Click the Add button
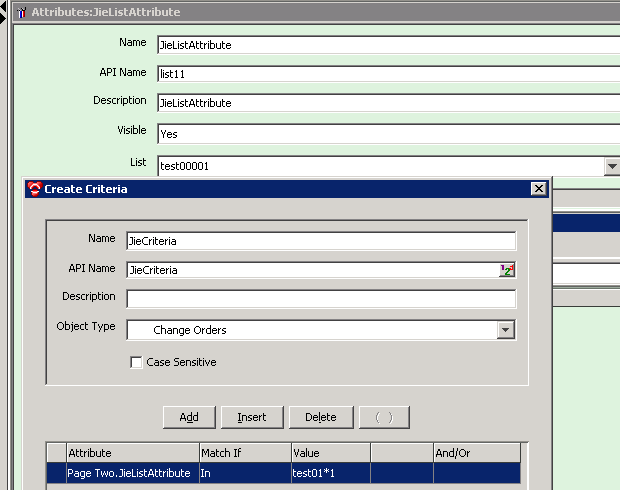Viewport: 620px width, 490px height. pyautogui.click(x=189, y=417)
